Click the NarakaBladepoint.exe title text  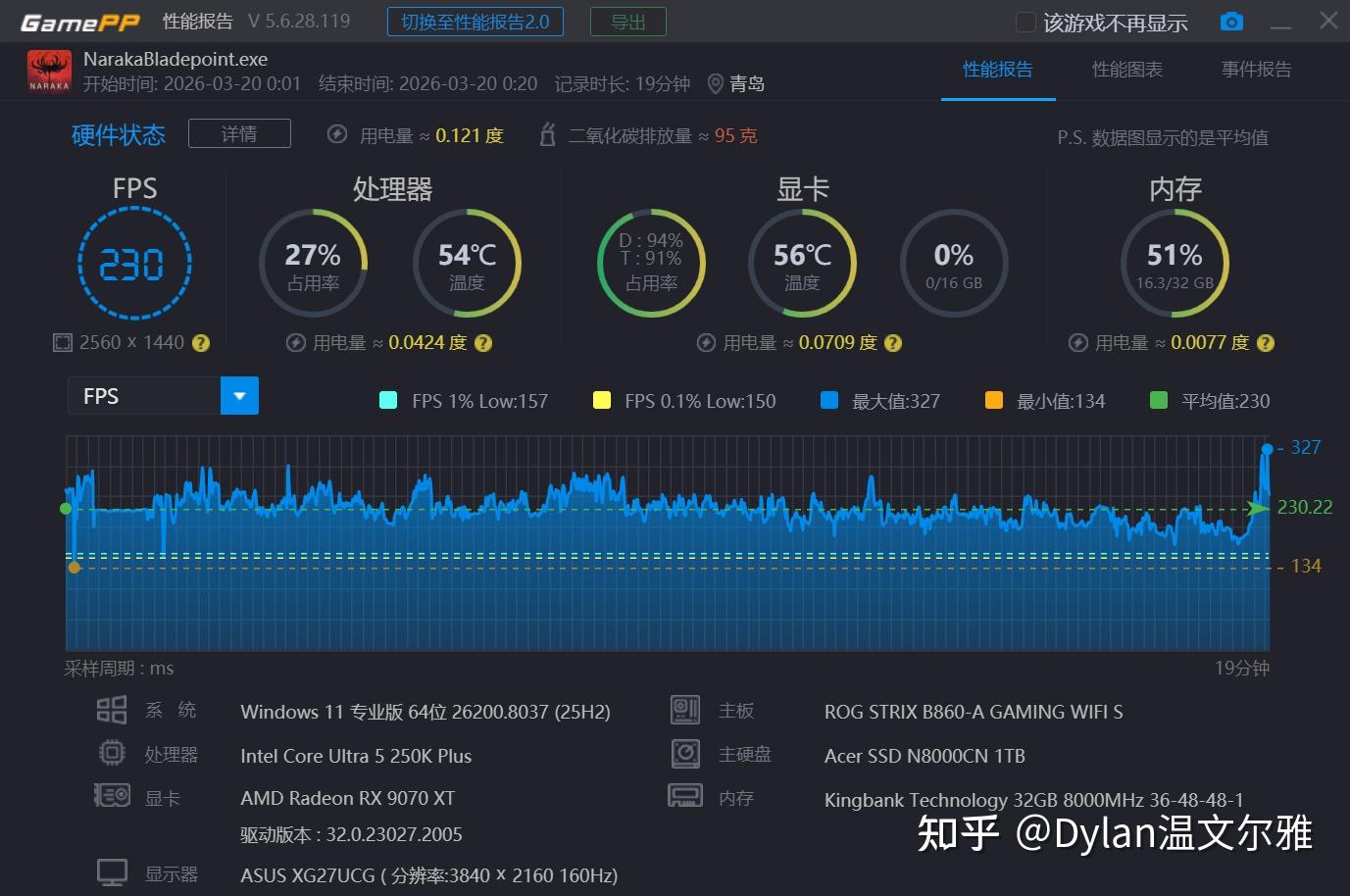click(x=175, y=59)
